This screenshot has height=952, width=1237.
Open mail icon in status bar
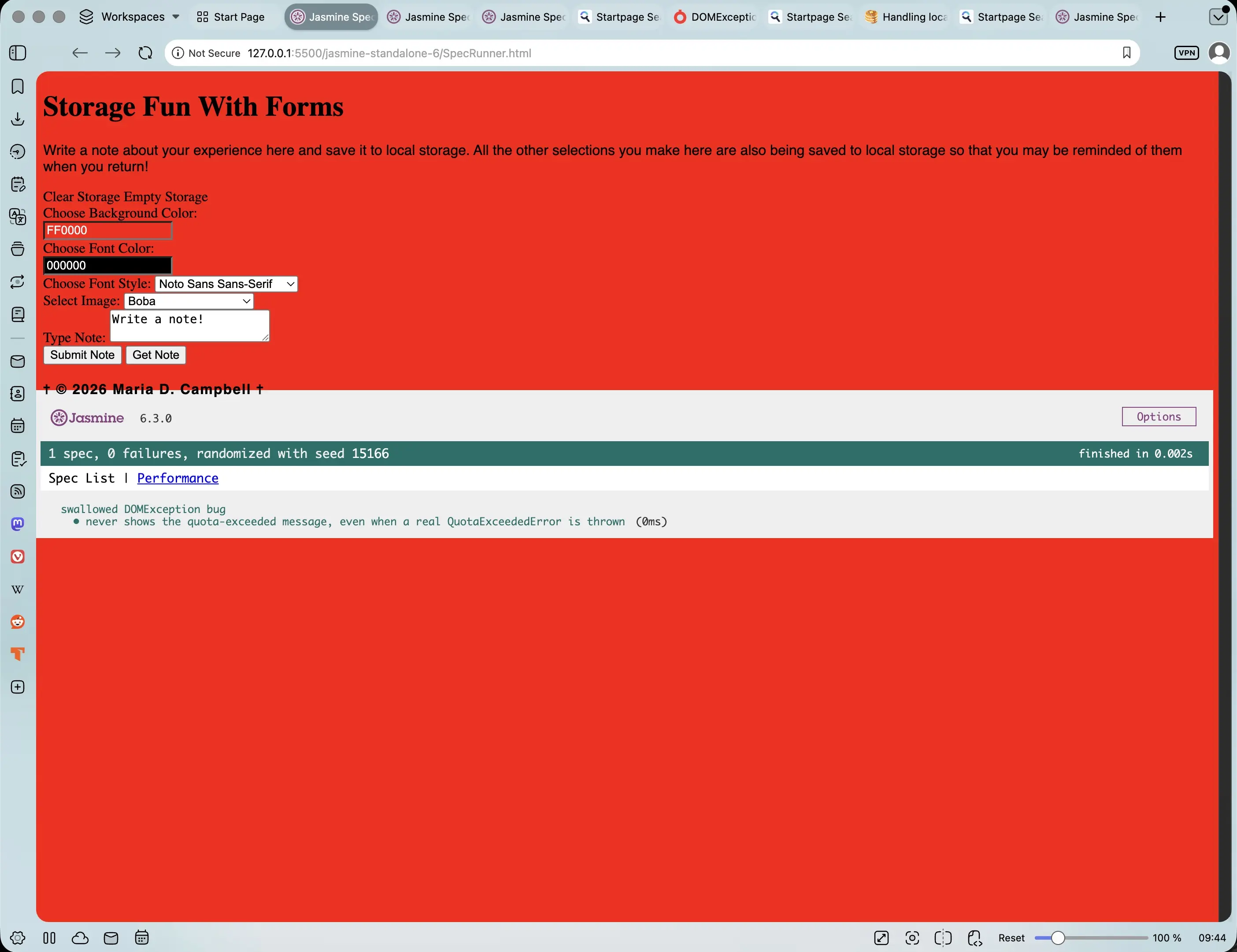tap(111, 938)
